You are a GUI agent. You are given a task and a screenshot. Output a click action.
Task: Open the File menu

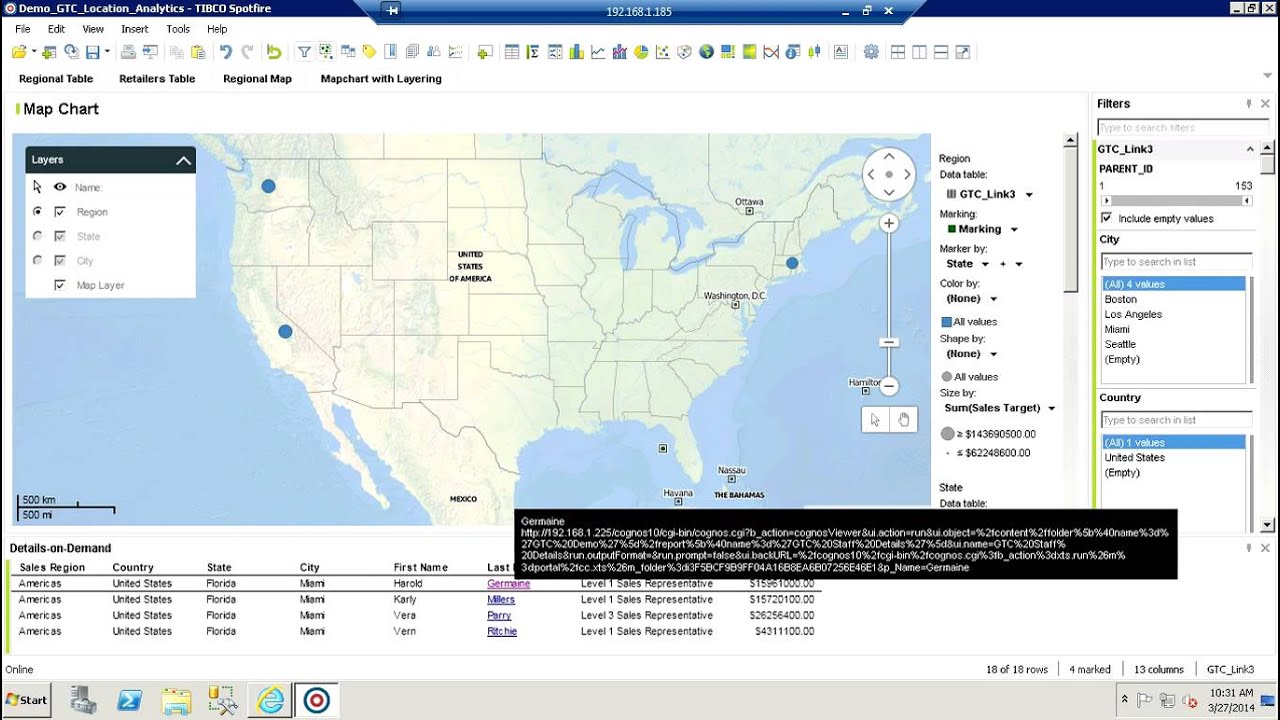pos(22,29)
